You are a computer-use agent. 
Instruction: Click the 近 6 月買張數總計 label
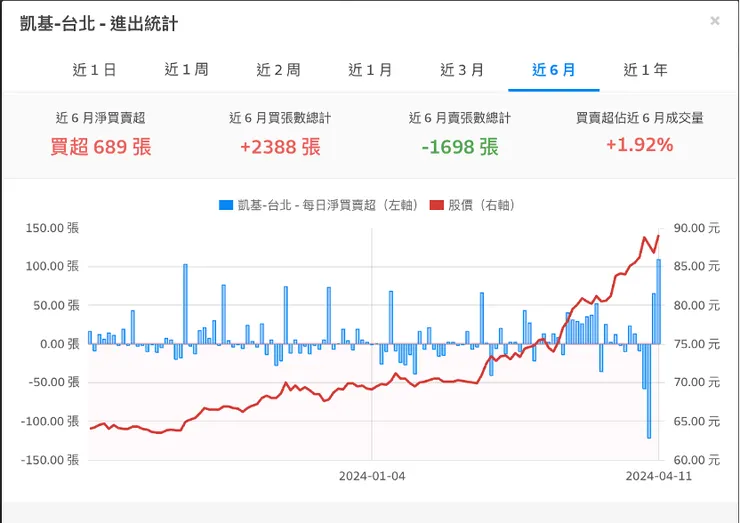[x=280, y=118]
